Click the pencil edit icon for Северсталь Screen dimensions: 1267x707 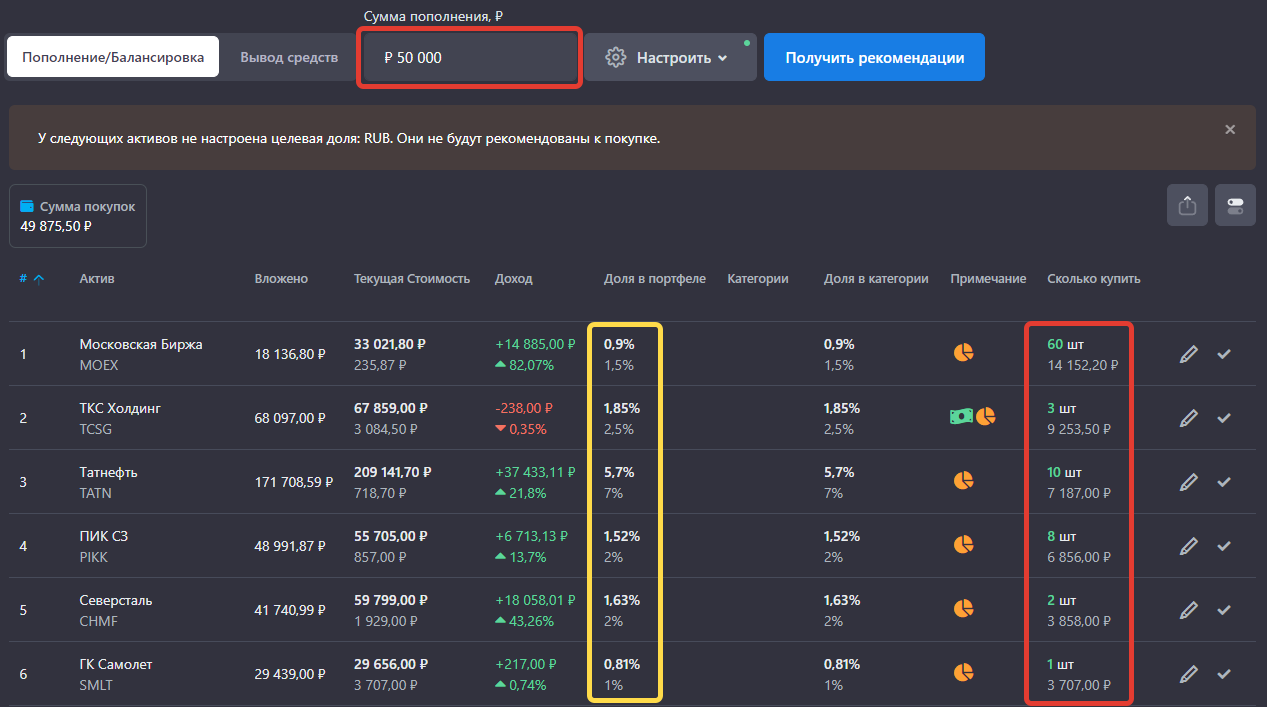1188,610
